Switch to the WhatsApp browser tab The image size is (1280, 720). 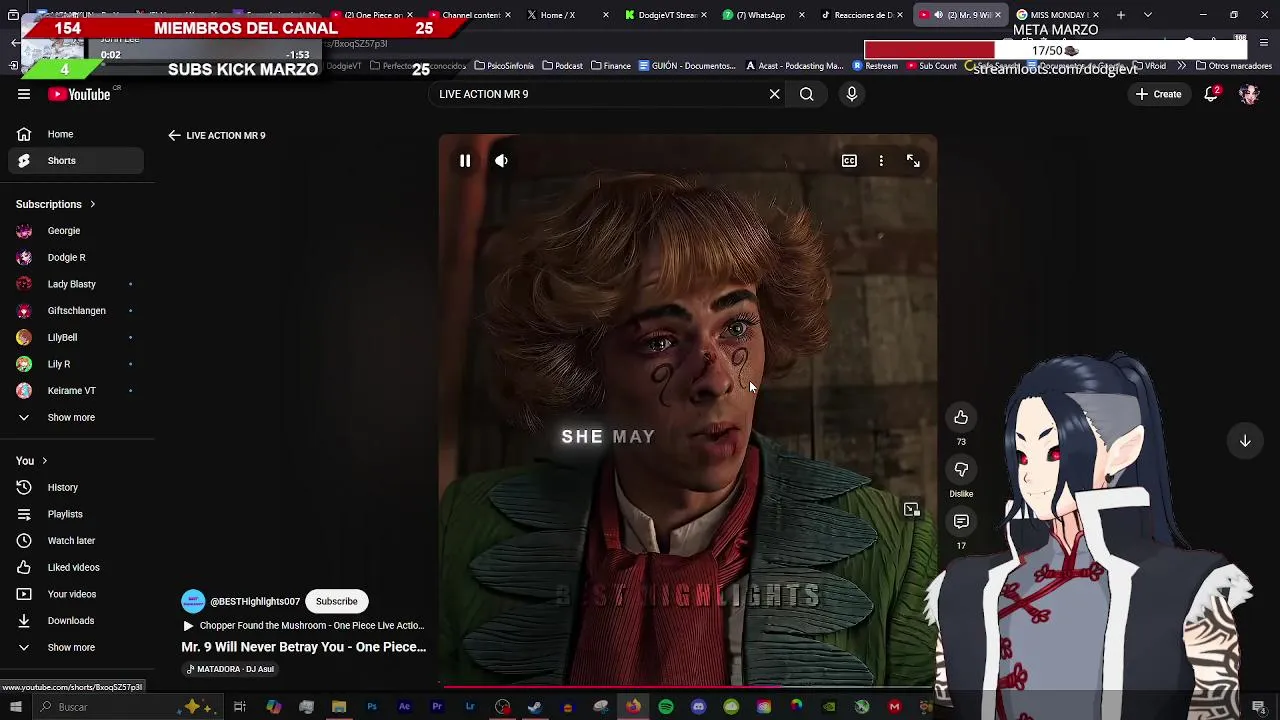[765, 15]
